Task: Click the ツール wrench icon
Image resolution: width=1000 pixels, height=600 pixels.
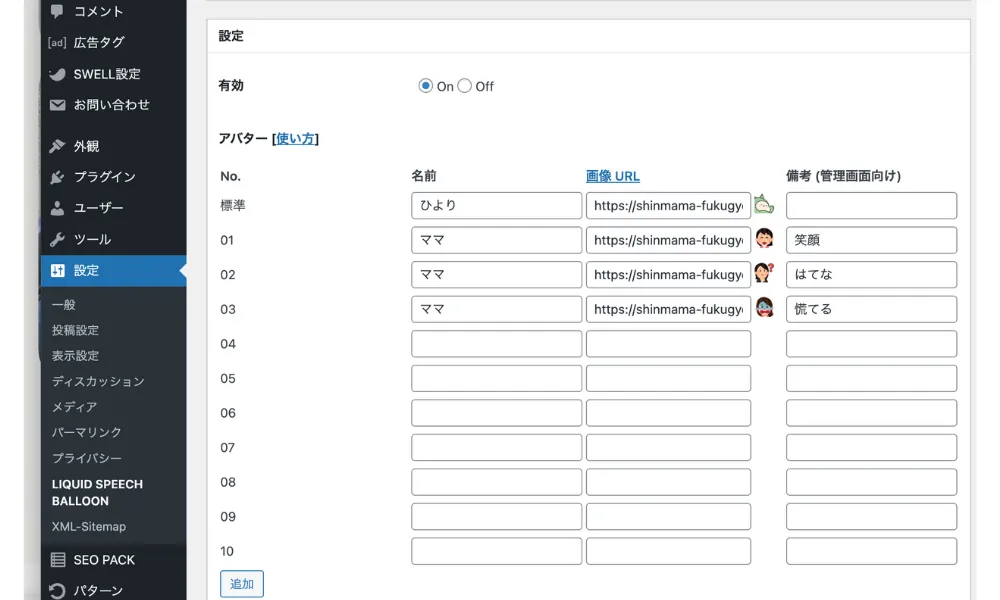Action: pyautogui.click(x=58, y=239)
